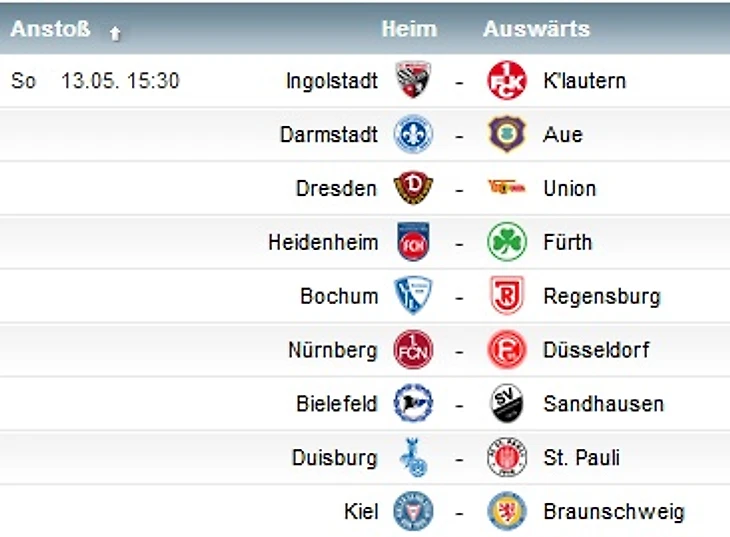The image size is (730, 537).
Task: Open the Sandhausen team link
Action: click(603, 404)
